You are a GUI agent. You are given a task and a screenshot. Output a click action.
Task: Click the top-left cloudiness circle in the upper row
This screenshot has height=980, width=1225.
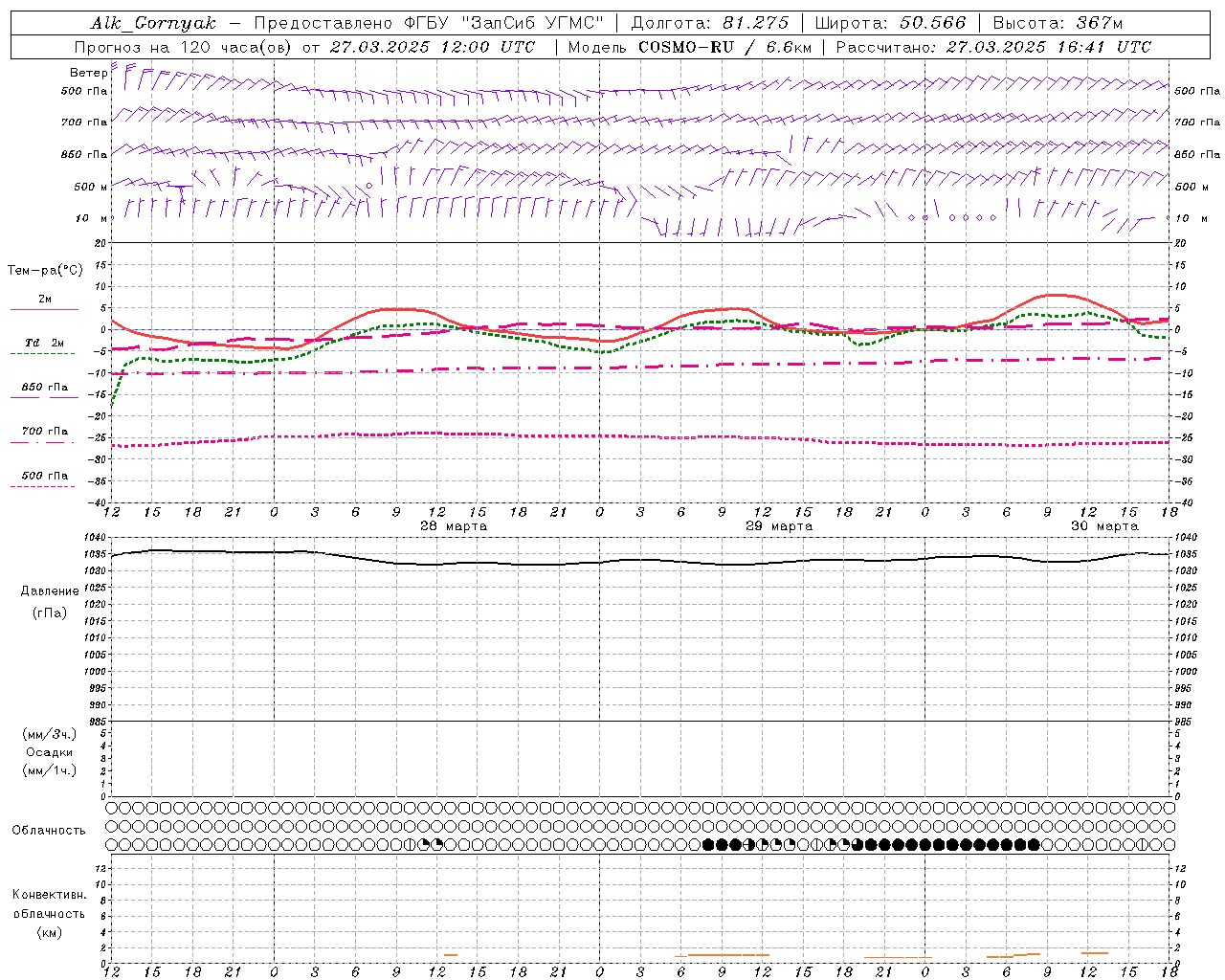click(x=112, y=808)
